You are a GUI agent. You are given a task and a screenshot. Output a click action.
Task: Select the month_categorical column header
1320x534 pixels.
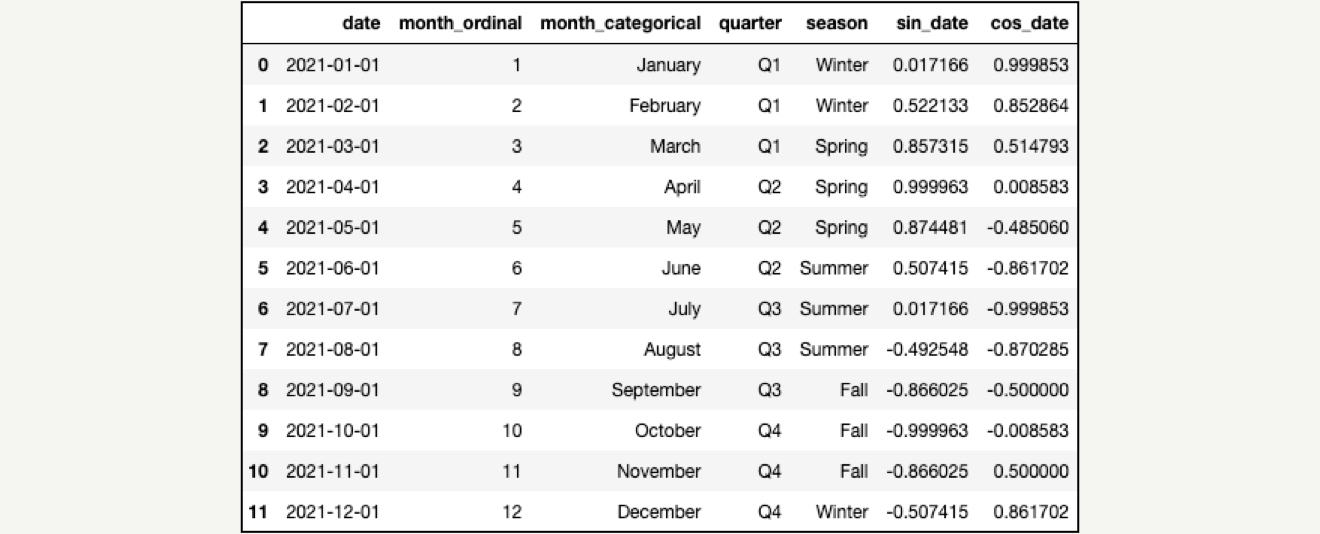tap(620, 24)
